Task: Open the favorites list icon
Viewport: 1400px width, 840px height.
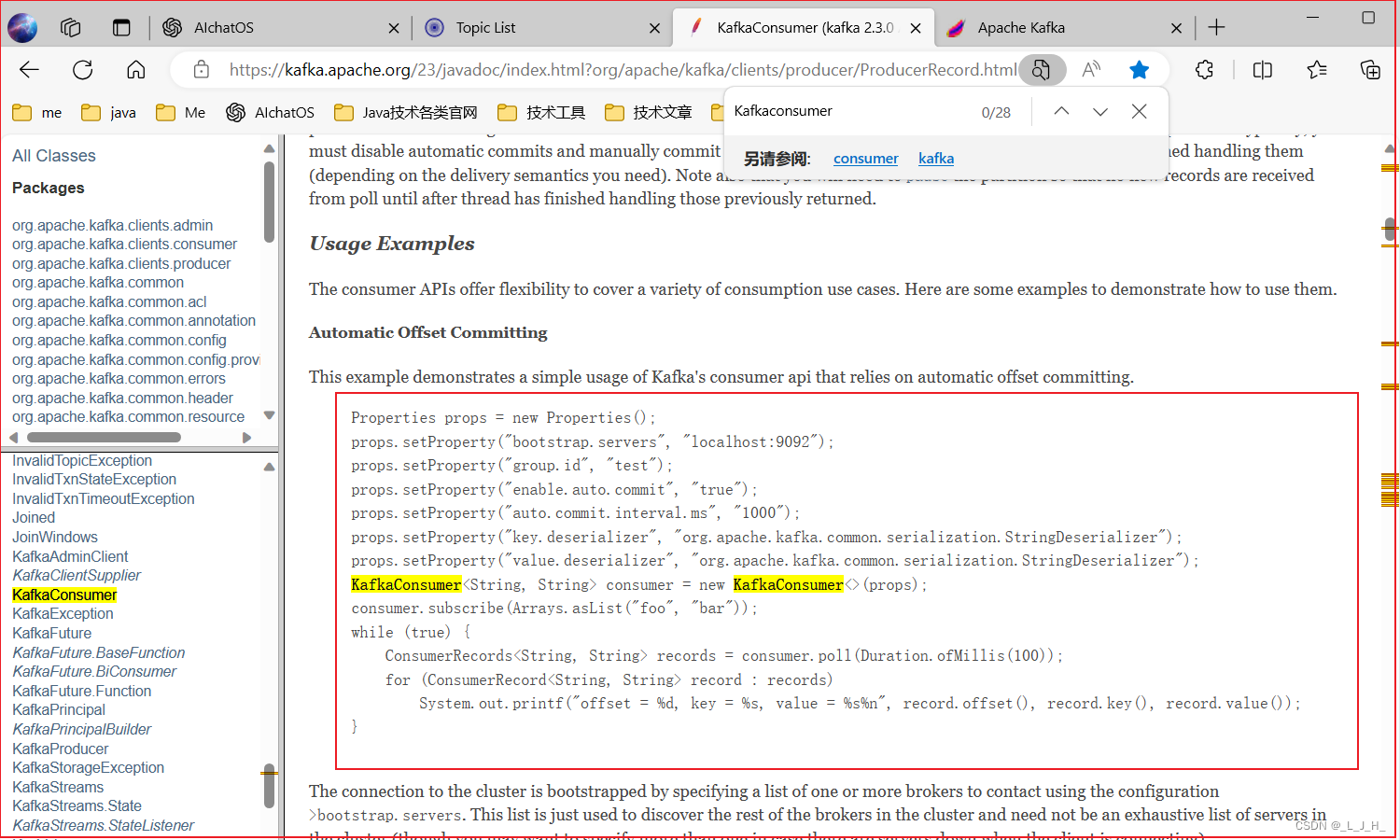Action: (1317, 70)
